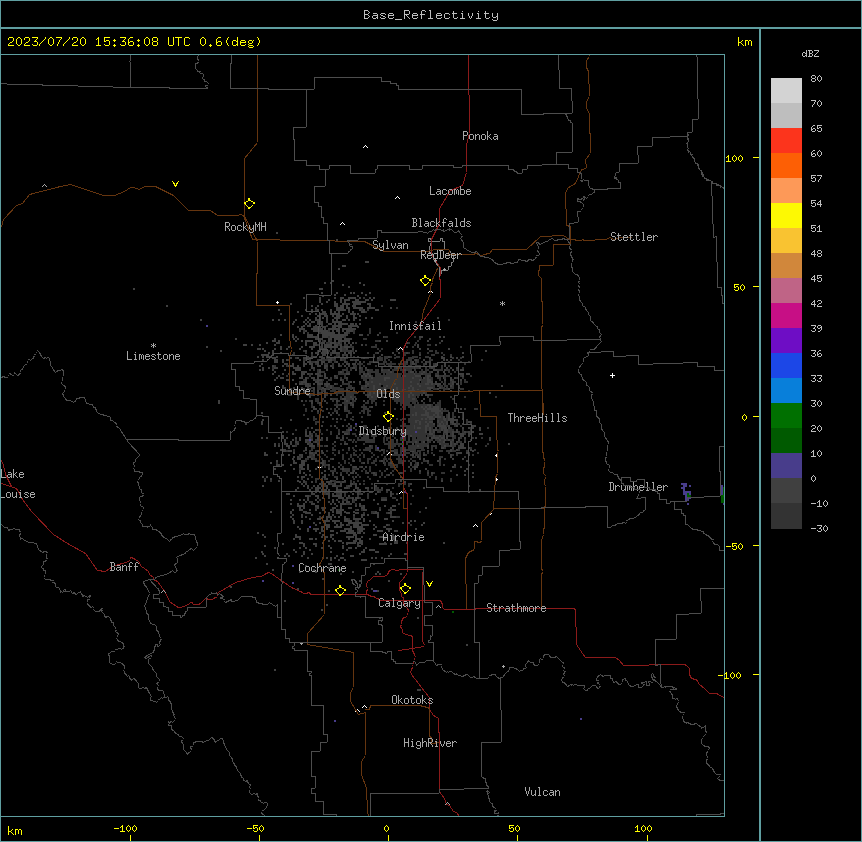The height and width of the screenshot is (842, 862).
Task: Click the yellow diamond marker above RockyMH
Action: tap(250, 204)
